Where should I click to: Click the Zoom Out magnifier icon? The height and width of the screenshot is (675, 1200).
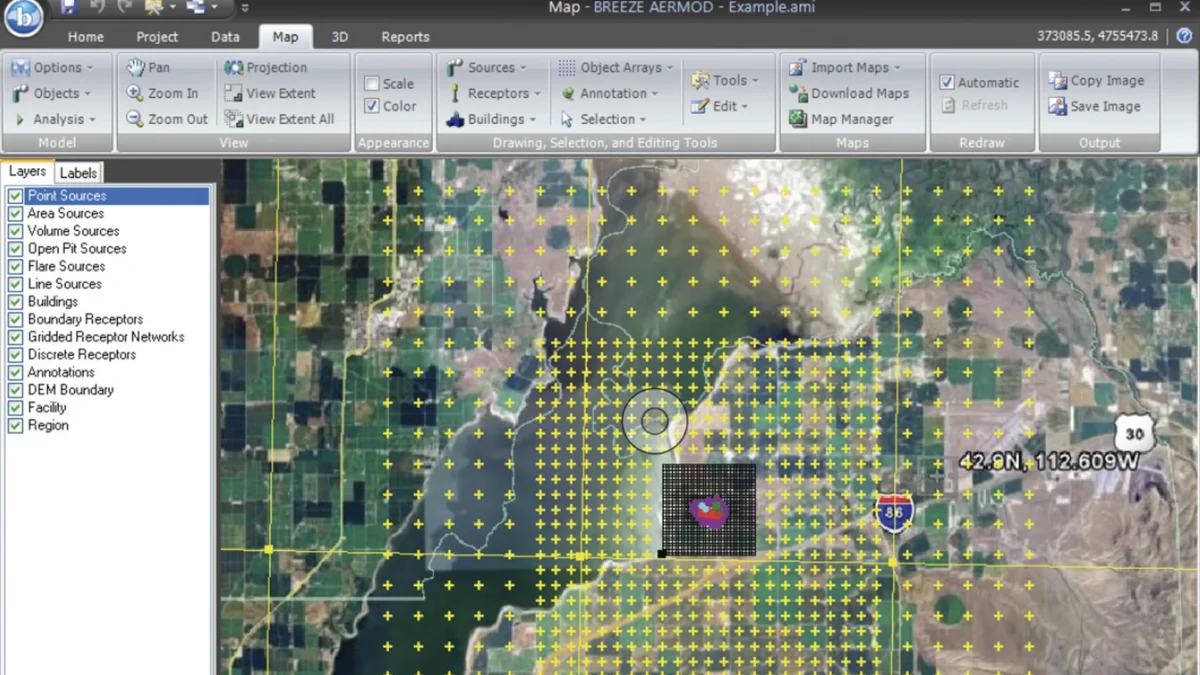[135, 119]
